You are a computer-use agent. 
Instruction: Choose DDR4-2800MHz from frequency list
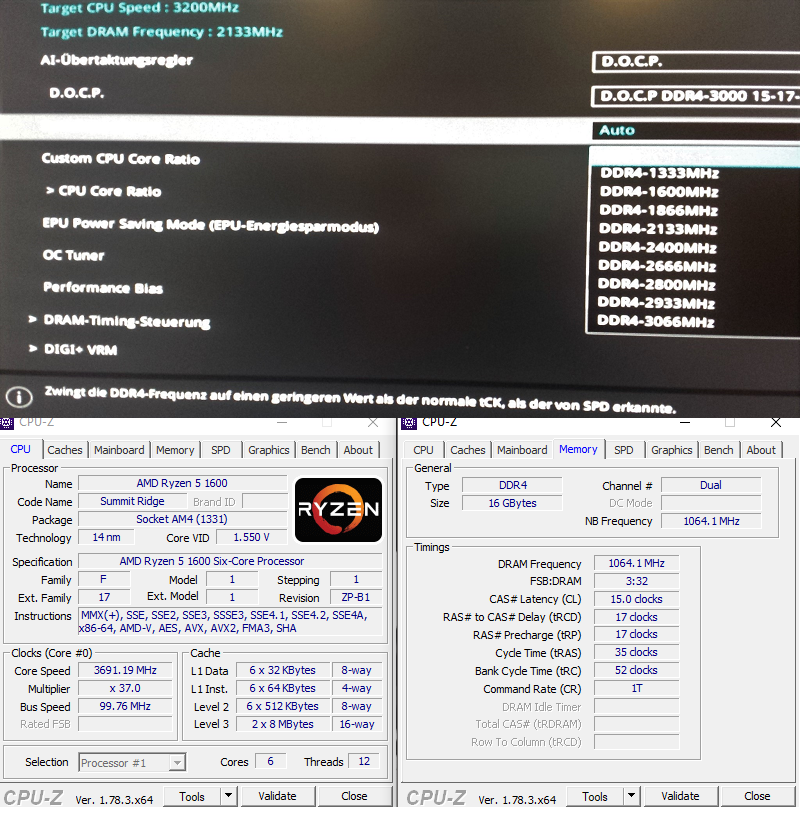656,284
